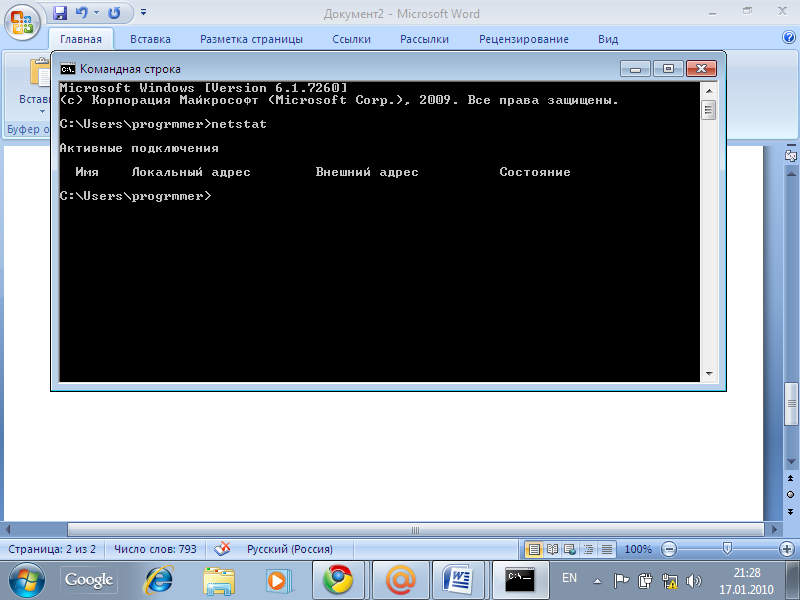Switch to Microsoft Word taskbar button
Screen dimensions: 800x600
click(x=458, y=581)
